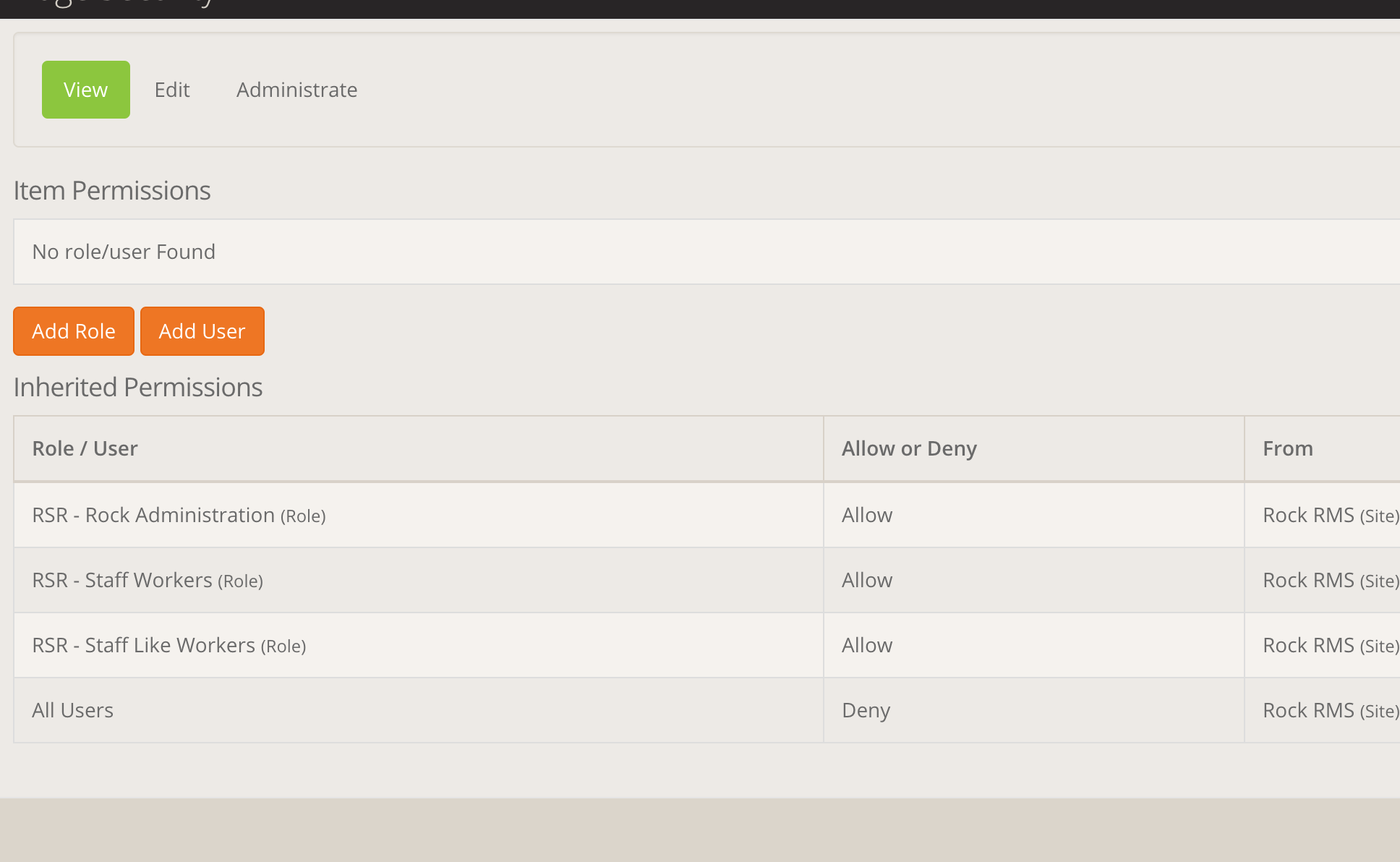This screenshot has height=862, width=1400.
Task: Select the RSR - Rock Administration role entry
Action: click(179, 515)
